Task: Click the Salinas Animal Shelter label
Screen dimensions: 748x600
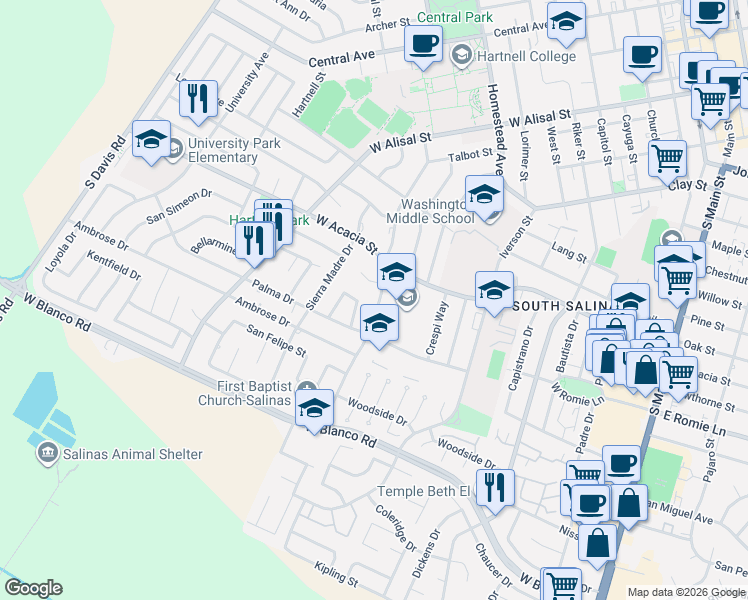Action: coord(133,454)
